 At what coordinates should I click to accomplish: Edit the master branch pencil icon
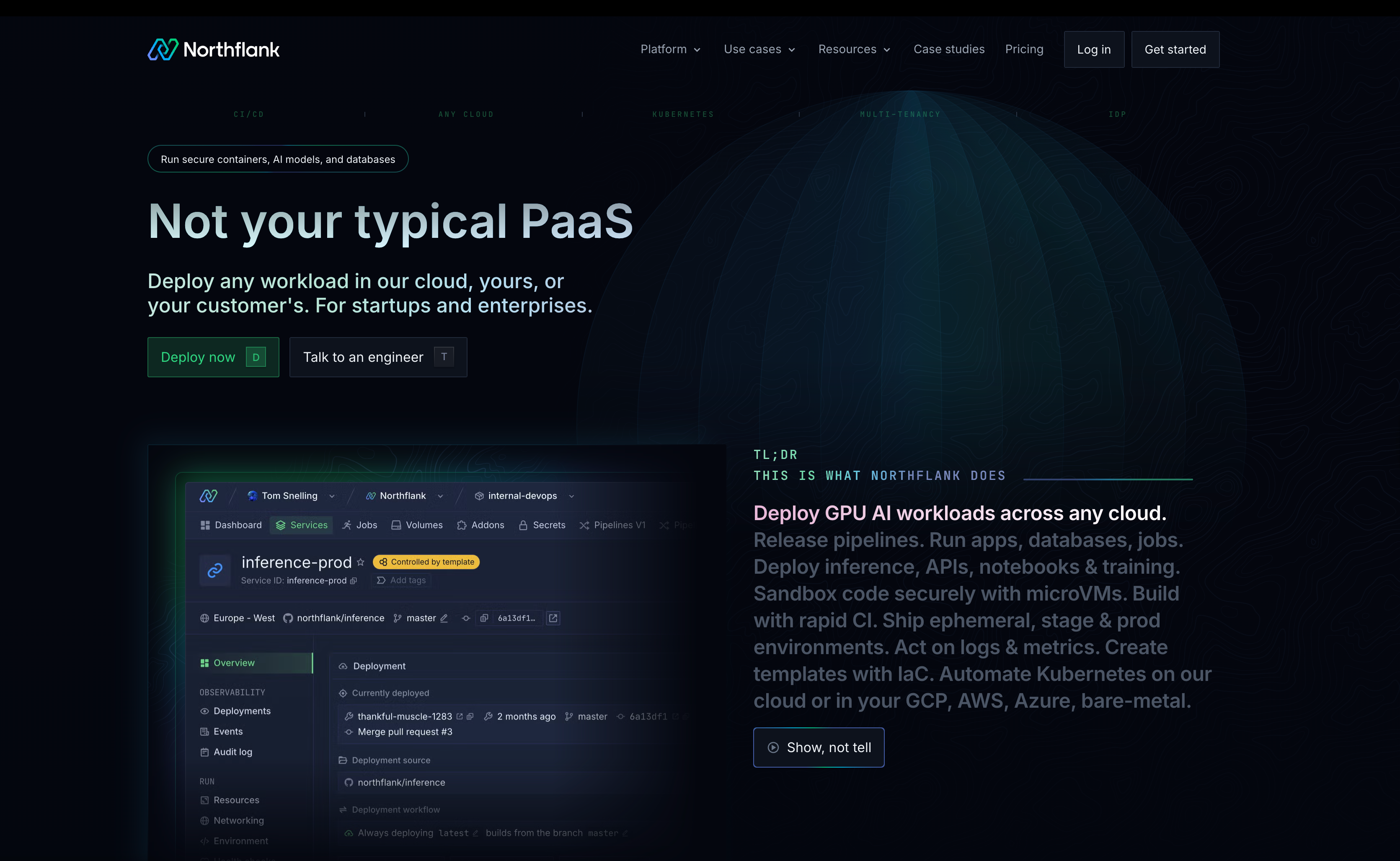tap(444, 618)
